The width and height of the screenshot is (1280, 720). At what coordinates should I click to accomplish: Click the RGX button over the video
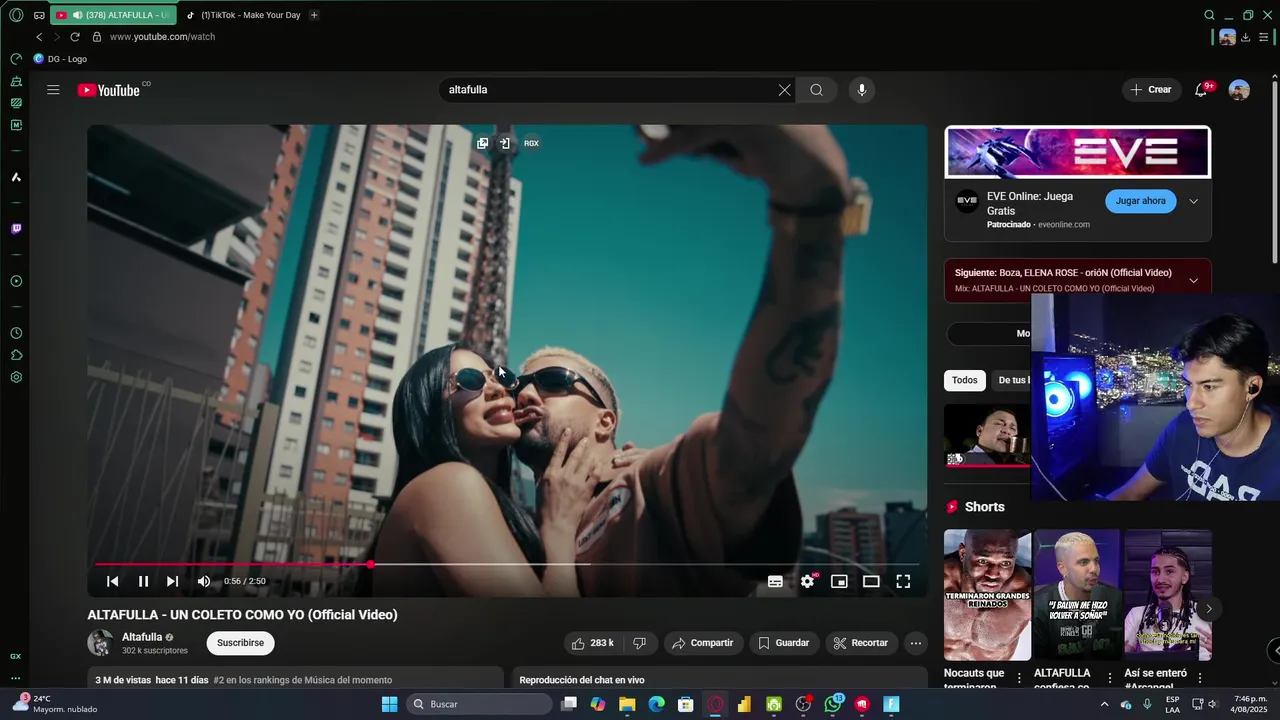(531, 143)
